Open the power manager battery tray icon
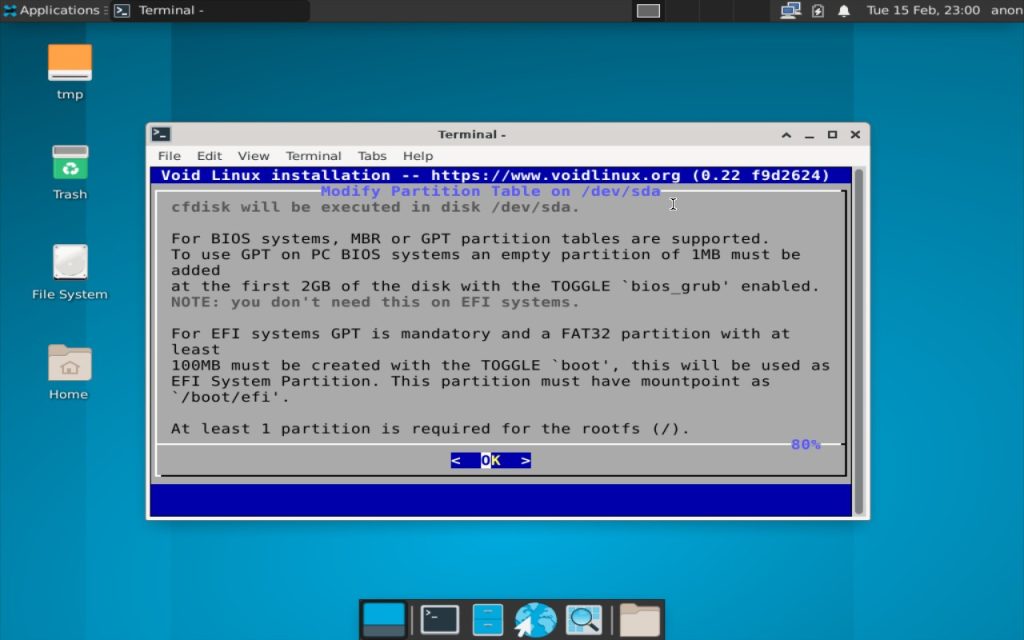The height and width of the screenshot is (640, 1024). coord(818,10)
